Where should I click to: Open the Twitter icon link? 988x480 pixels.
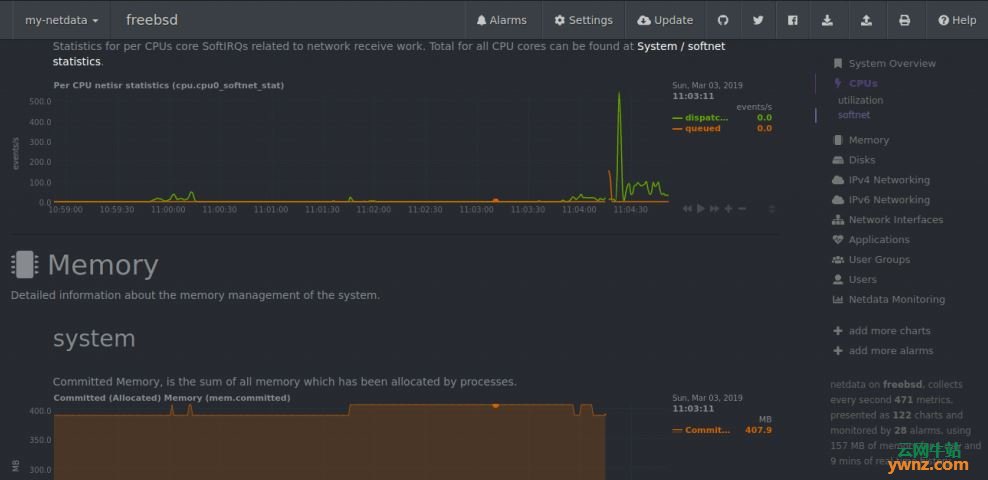[758, 20]
